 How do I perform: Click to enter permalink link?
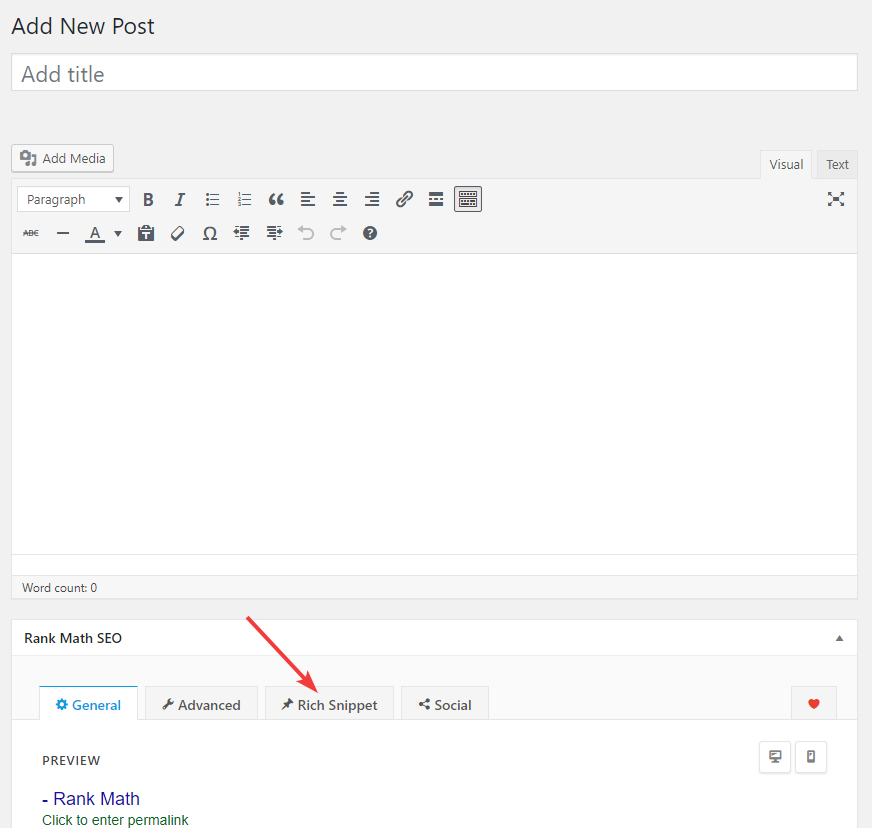(x=115, y=820)
